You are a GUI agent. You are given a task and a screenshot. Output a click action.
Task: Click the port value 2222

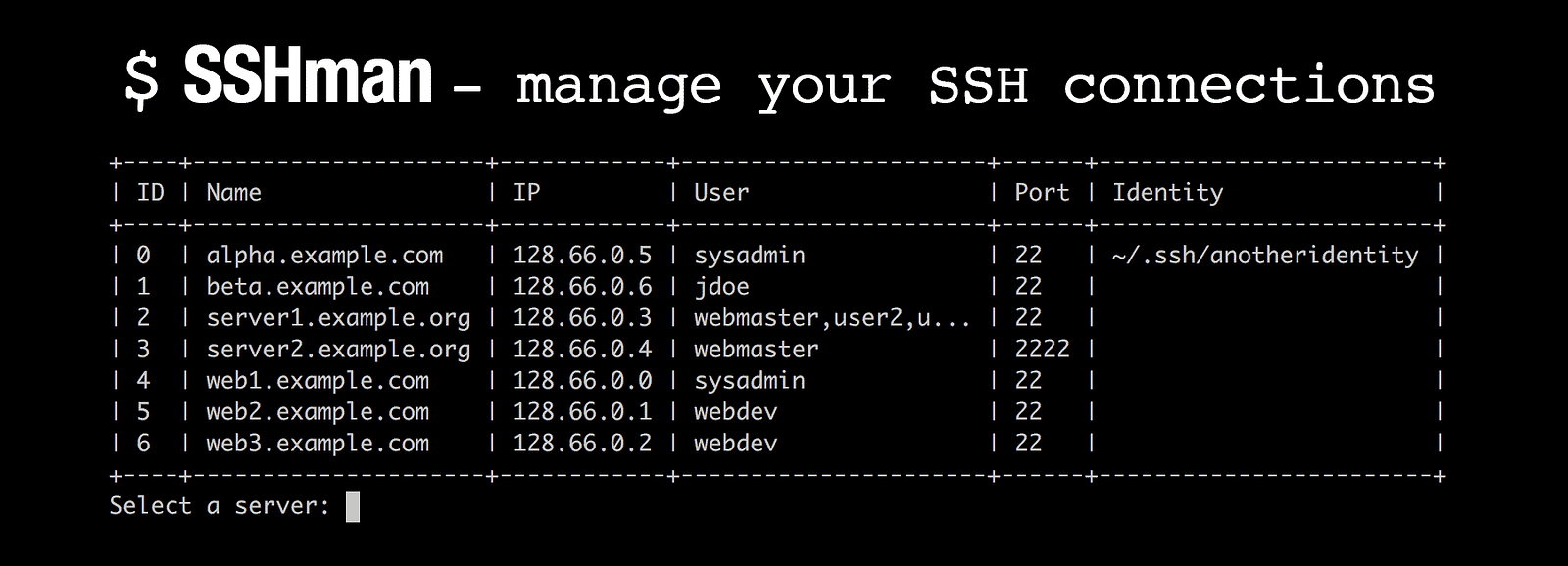1042,350
